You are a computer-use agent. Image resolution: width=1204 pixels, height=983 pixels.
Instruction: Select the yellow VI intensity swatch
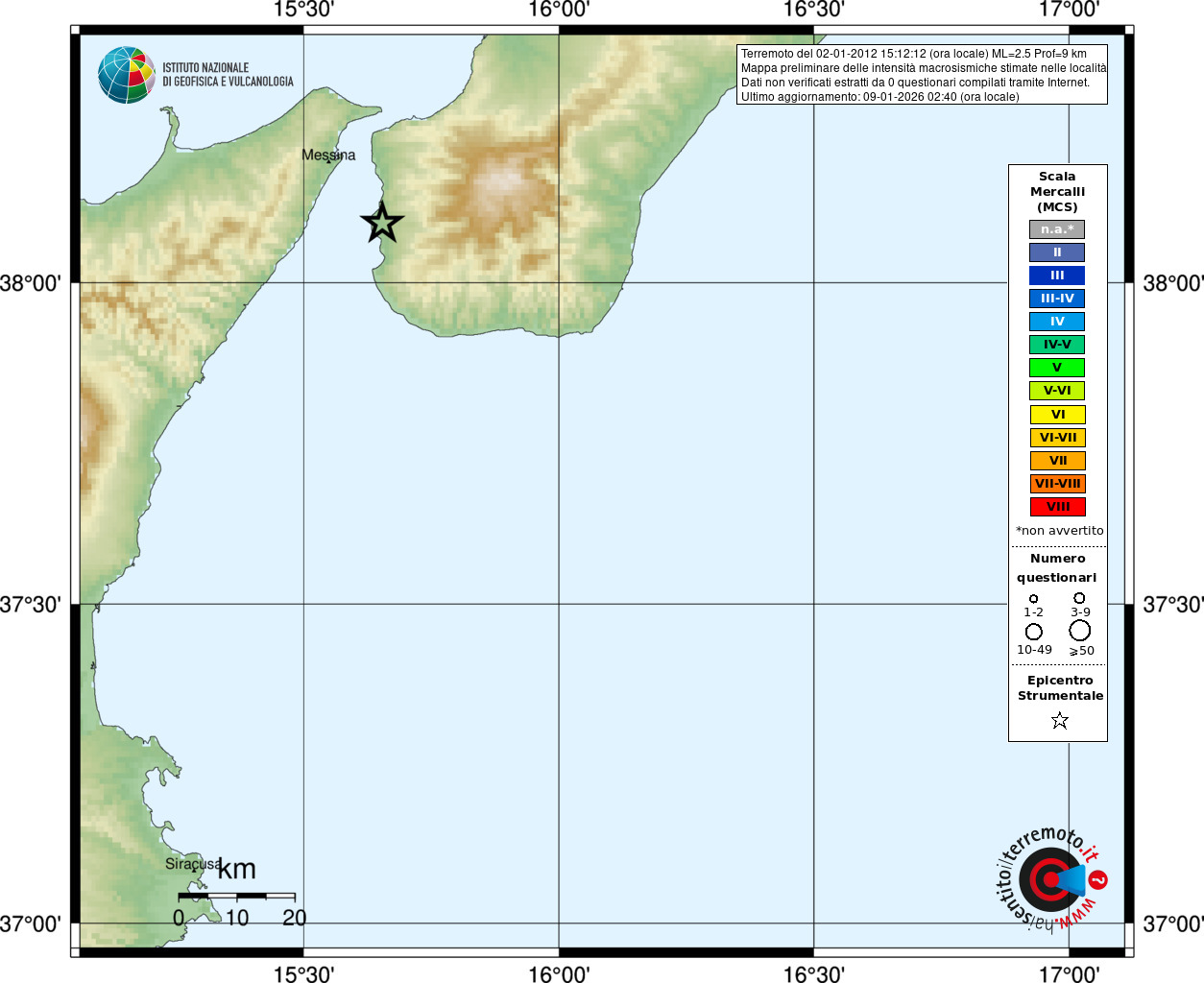(x=1057, y=415)
